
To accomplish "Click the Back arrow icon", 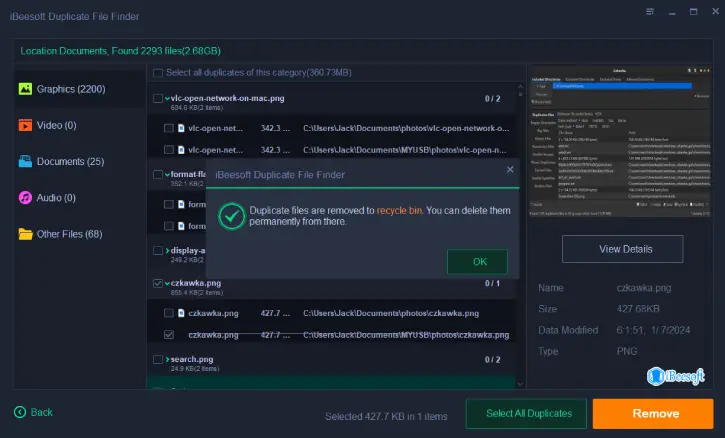I will pyautogui.click(x=20, y=412).
